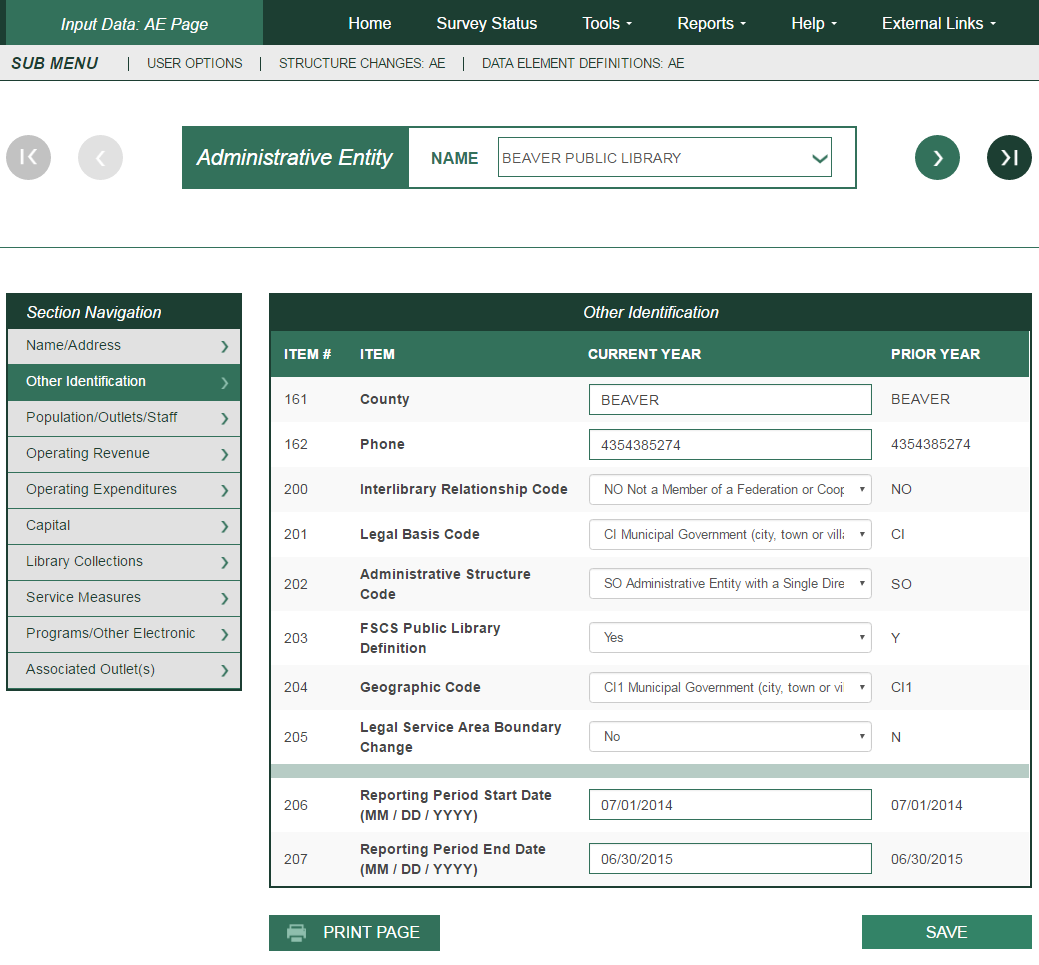The height and width of the screenshot is (965, 1039).
Task: Go to Survey Status page
Action: pyautogui.click(x=487, y=23)
